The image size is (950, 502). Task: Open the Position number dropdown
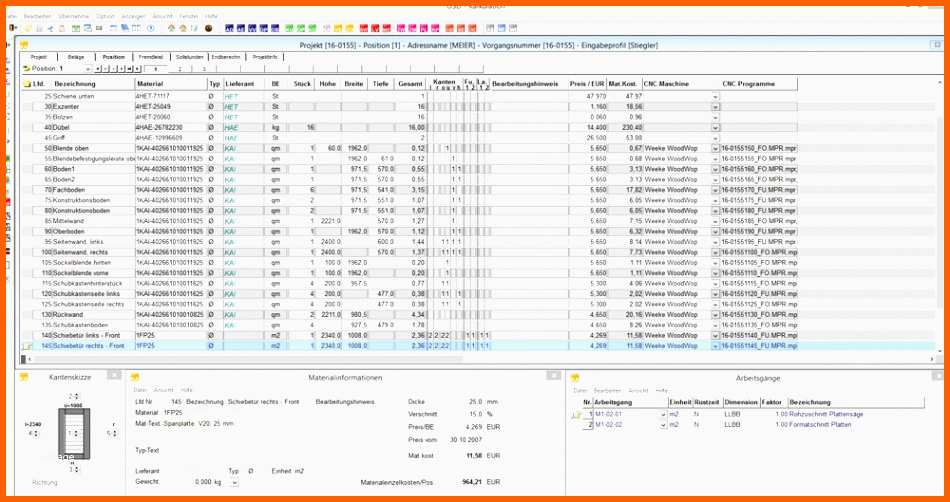(x=88, y=69)
